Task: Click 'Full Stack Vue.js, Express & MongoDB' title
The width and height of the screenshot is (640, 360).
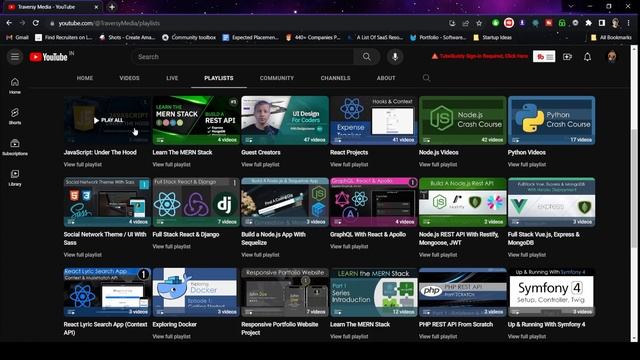Action: tap(544, 238)
